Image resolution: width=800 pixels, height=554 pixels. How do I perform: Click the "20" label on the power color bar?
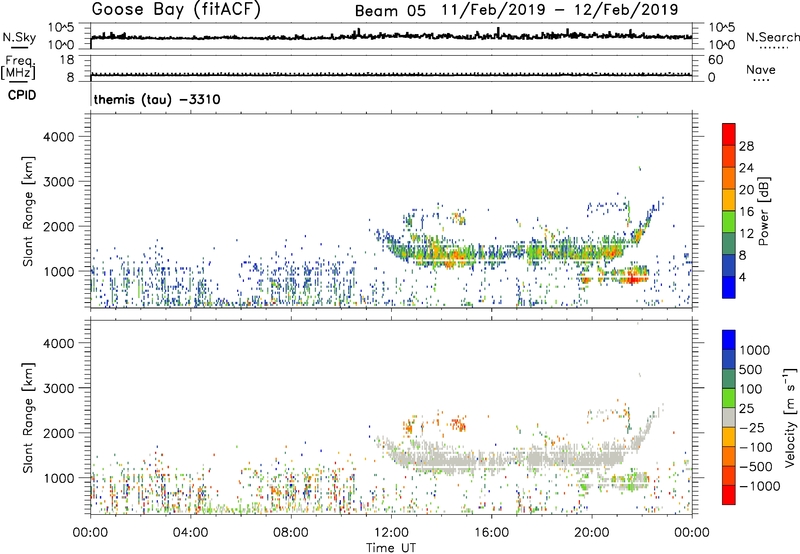[746, 190]
